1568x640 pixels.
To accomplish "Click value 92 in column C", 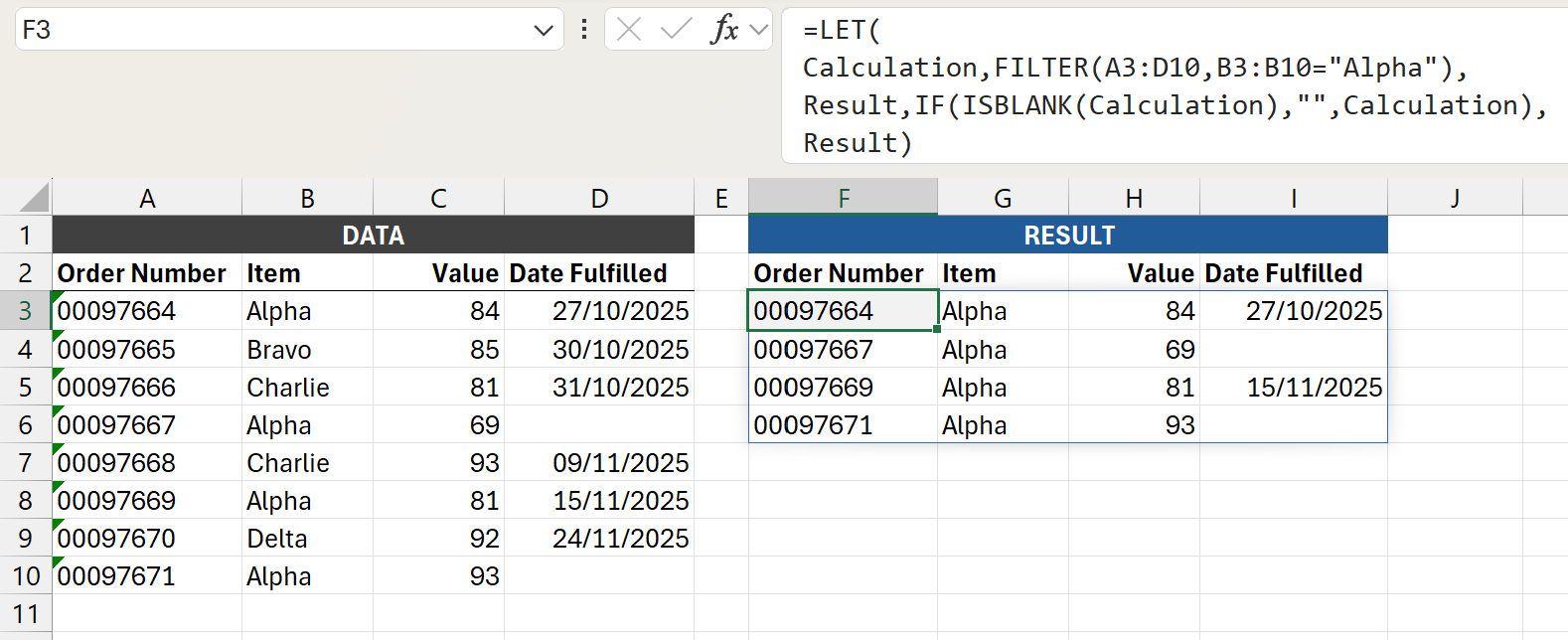I will coord(439,538).
